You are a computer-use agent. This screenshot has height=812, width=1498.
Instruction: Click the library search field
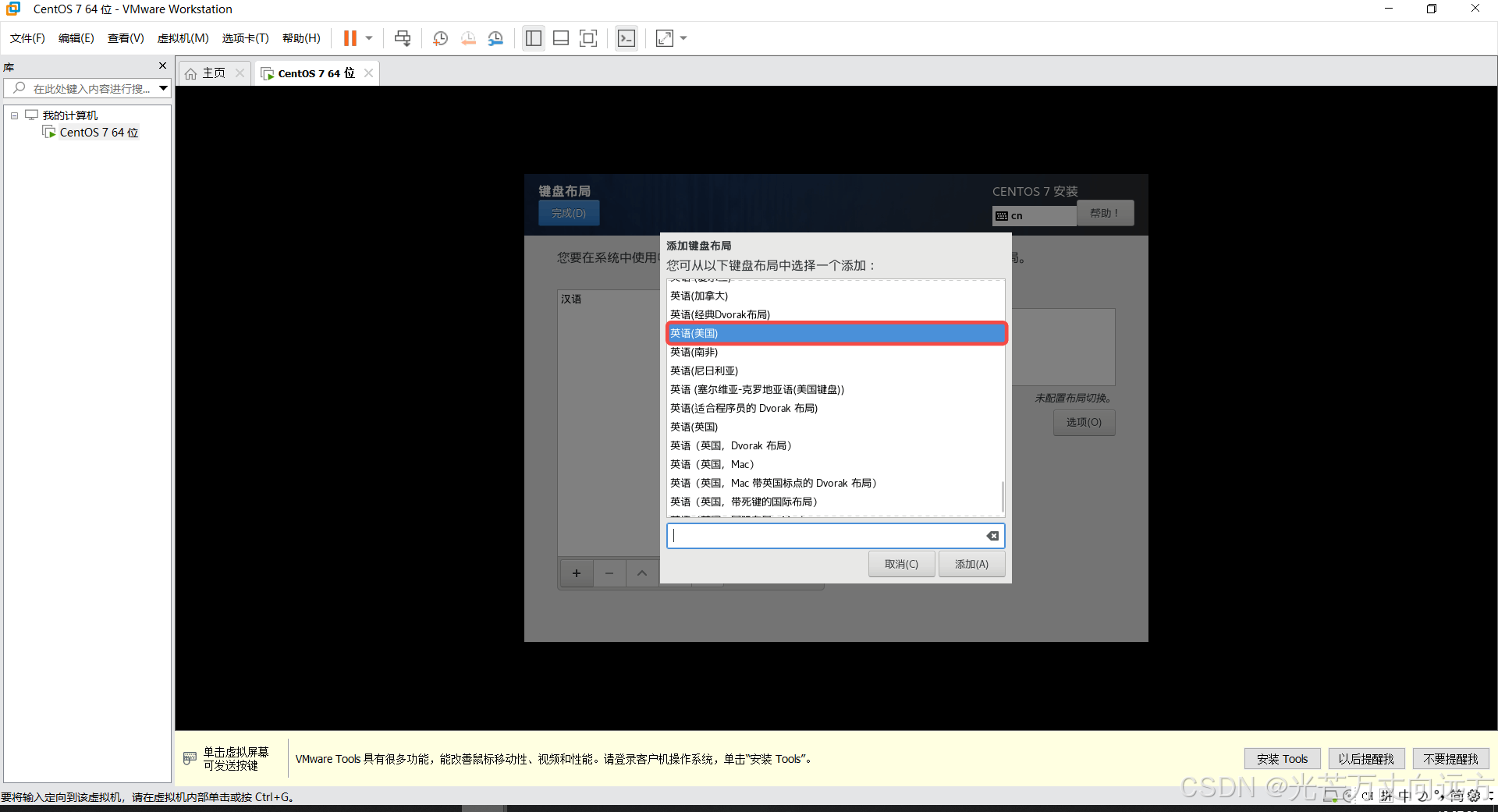tap(86, 88)
